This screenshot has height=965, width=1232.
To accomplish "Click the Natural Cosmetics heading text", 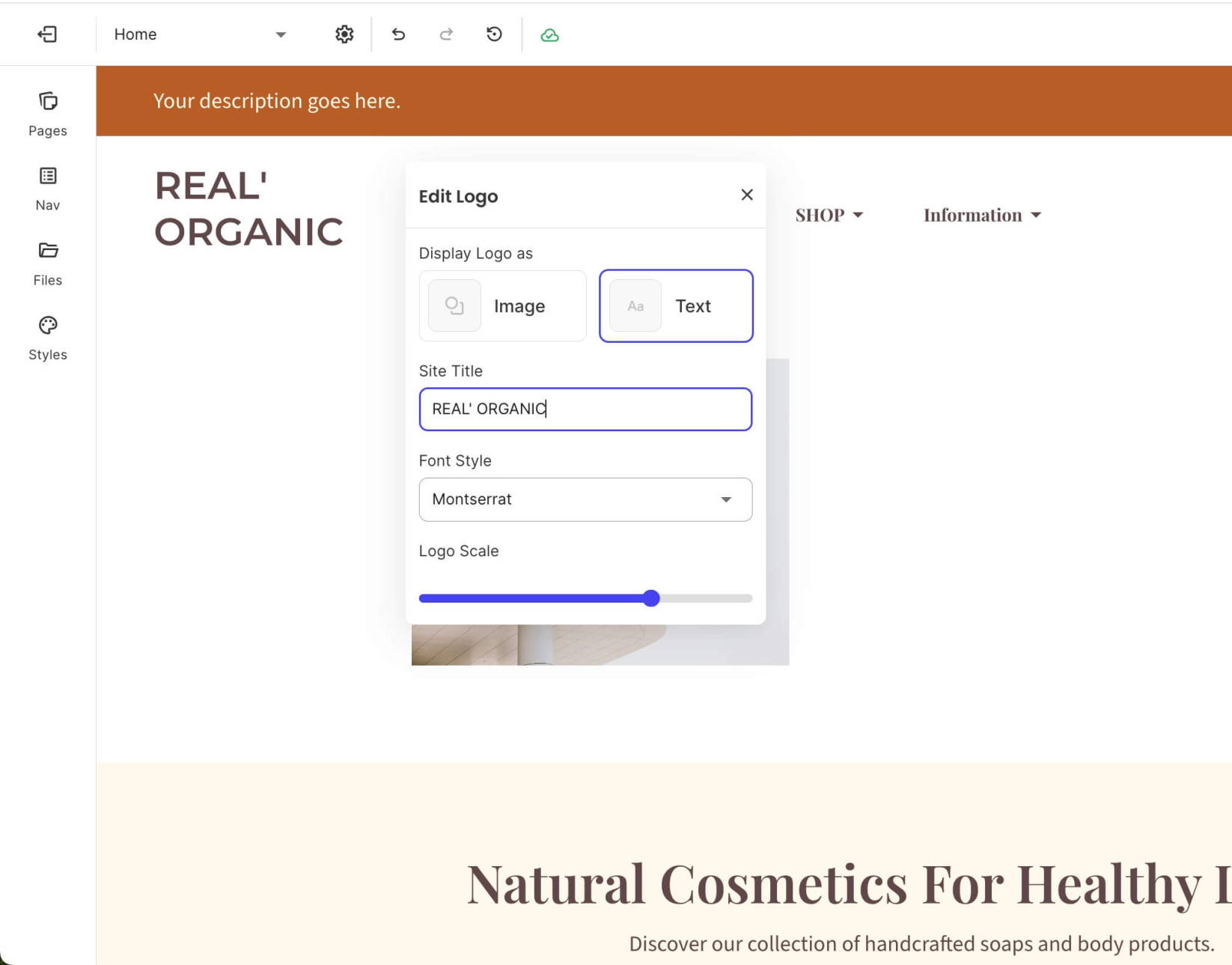I will (x=849, y=884).
